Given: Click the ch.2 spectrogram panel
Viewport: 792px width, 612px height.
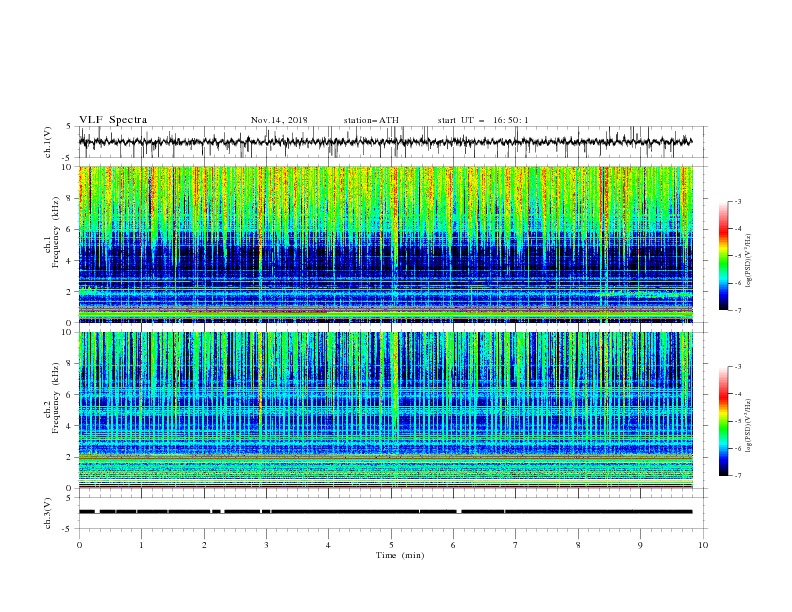Looking at the screenshot, I should pyautogui.click(x=386, y=410).
